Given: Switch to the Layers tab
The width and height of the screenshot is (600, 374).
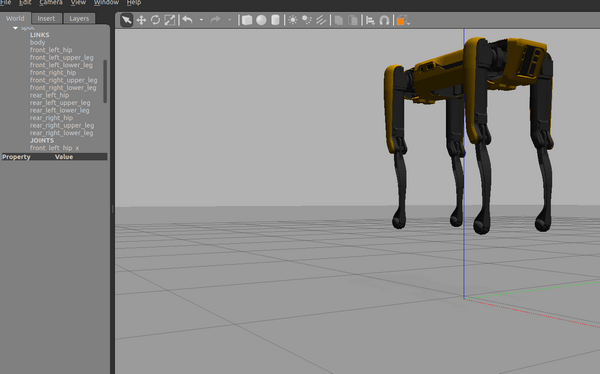Looking at the screenshot, I should click(x=79, y=18).
